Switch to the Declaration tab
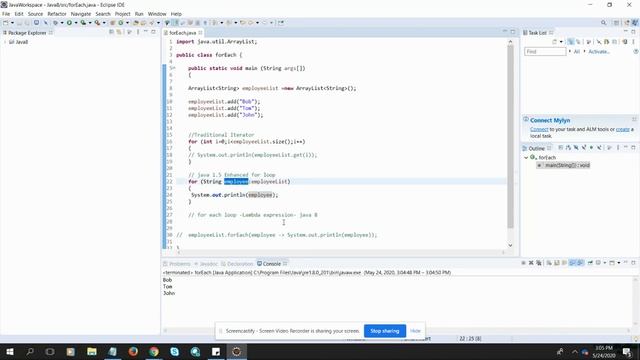The height and width of the screenshot is (360, 640). pyautogui.click(x=237, y=264)
